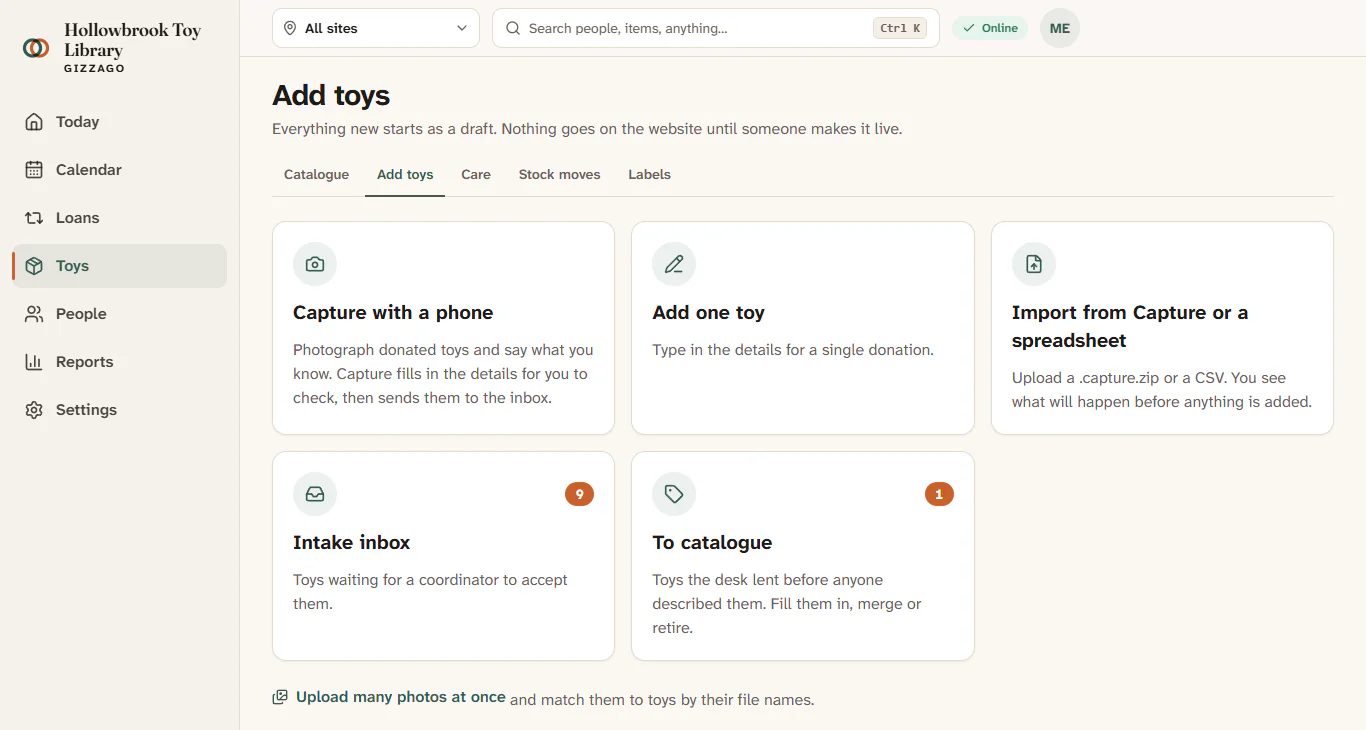The width and height of the screenshot is (1366, 730).
Task: Open the People icon in sidebar
Action: [x=34, y=314]
